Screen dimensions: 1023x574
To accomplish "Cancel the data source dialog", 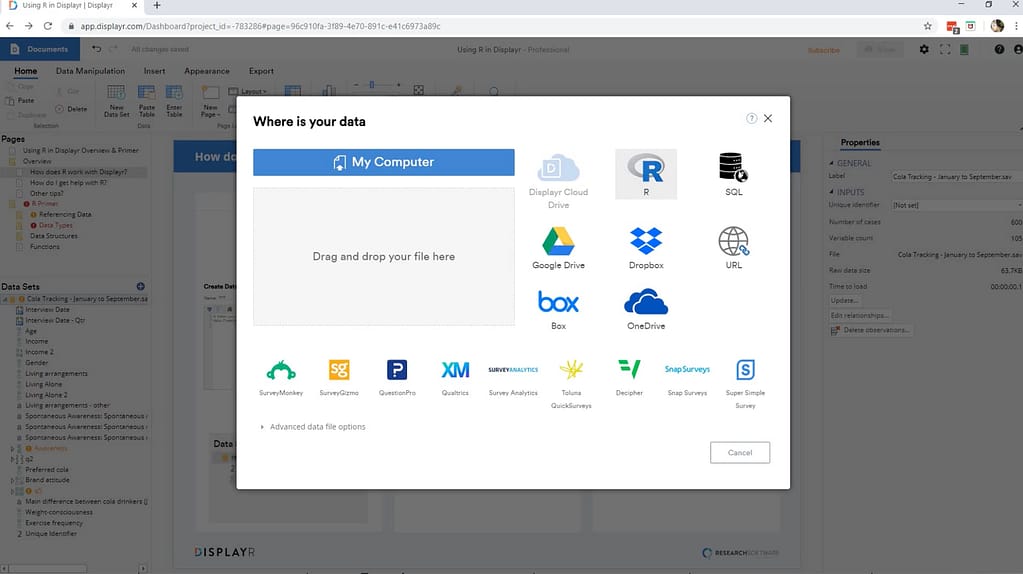I will click(739, 452).
